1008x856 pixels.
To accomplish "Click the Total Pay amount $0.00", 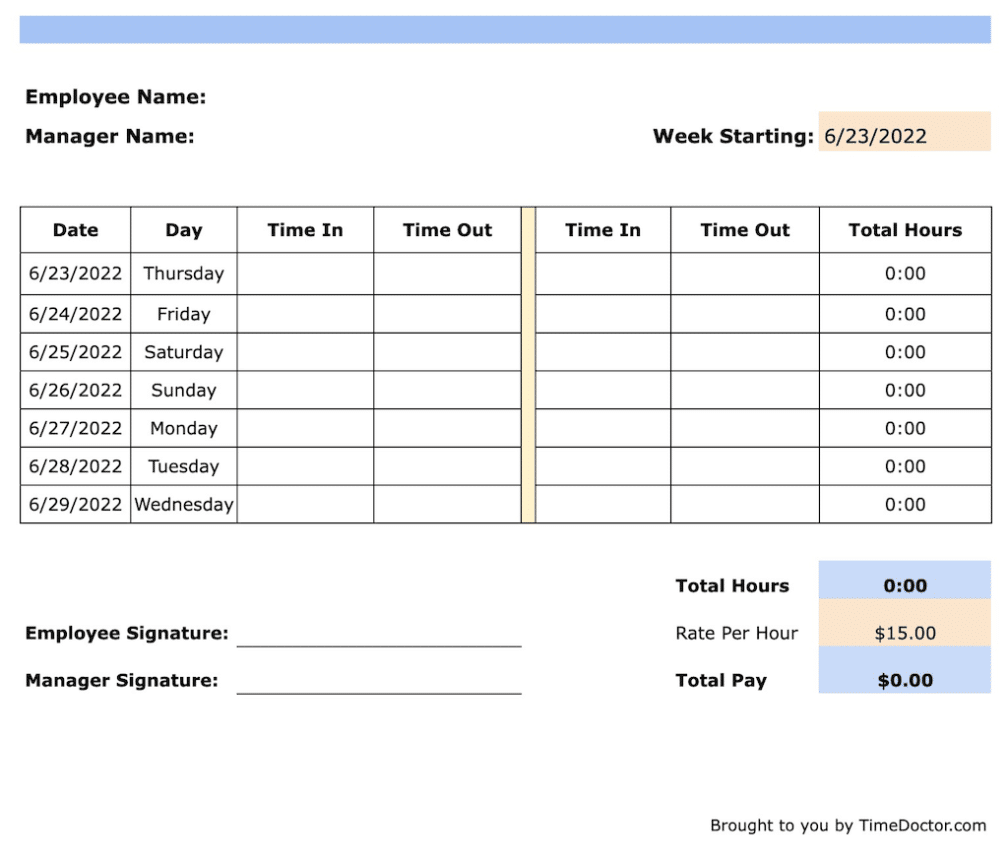I will pyautogui.click(x=904, y=680).
